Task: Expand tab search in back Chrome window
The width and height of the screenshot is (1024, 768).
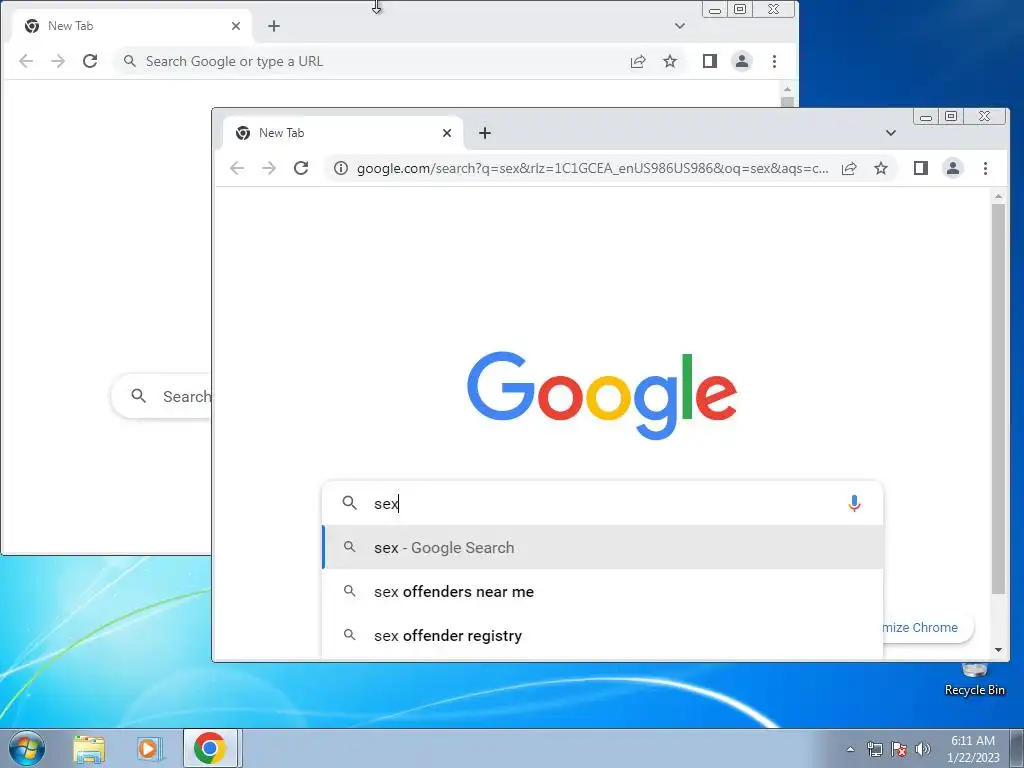Action: pyautogui.click(x=680, y=26)
